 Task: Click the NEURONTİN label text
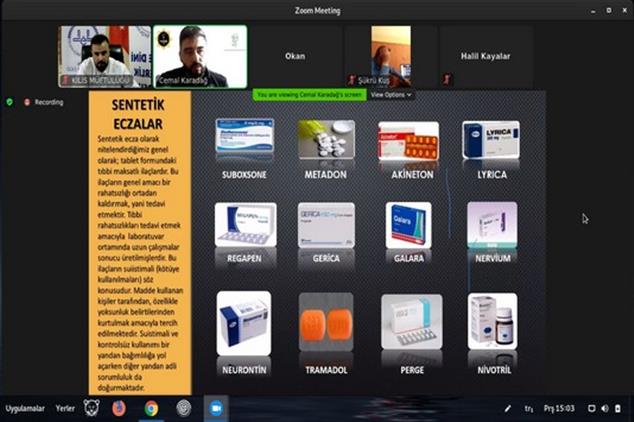244,370
